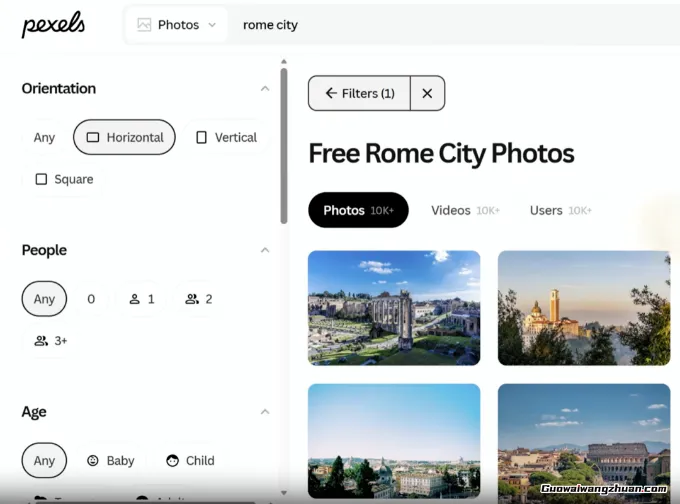Click the Pexels logo
This screenshot has height=504, width=680.
pyautogui.click(x=53, y=25)
